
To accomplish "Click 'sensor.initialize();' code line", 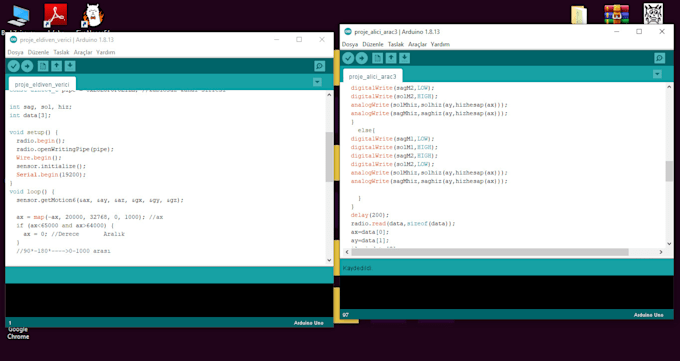I will (51, 166).
